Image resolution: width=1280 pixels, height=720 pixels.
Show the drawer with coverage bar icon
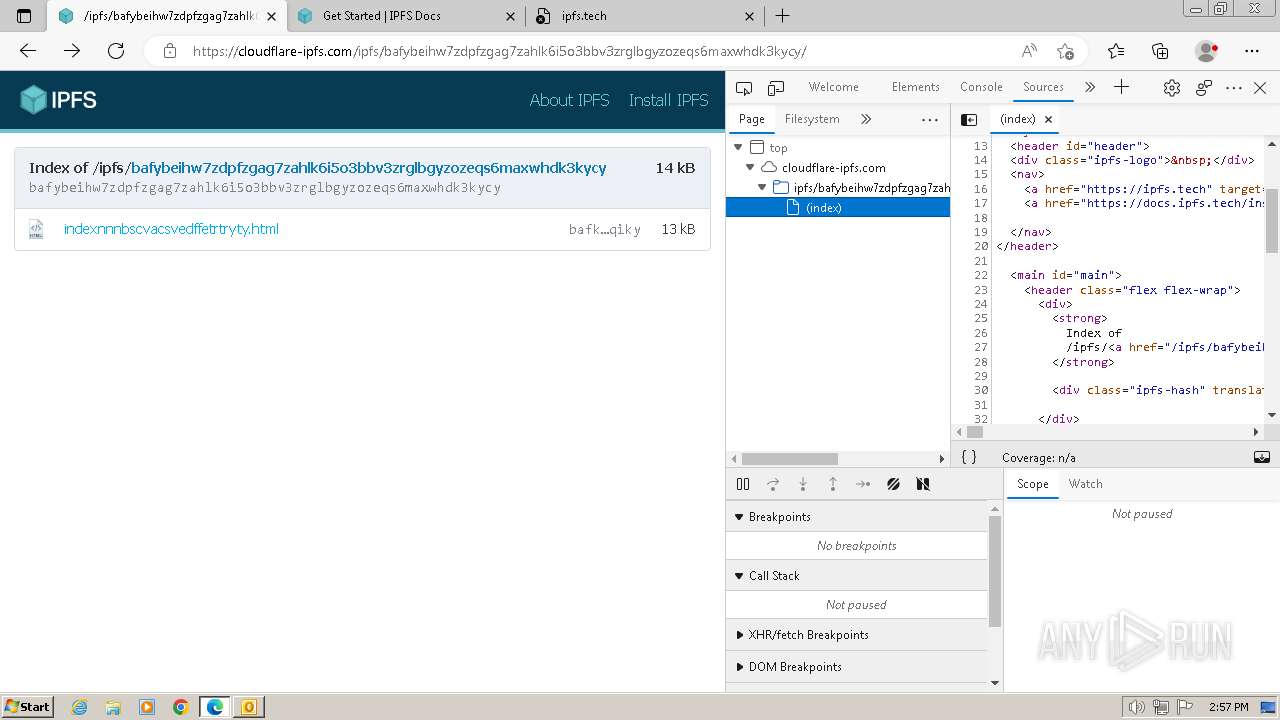pyautogui.click(x=1262, y=457)
